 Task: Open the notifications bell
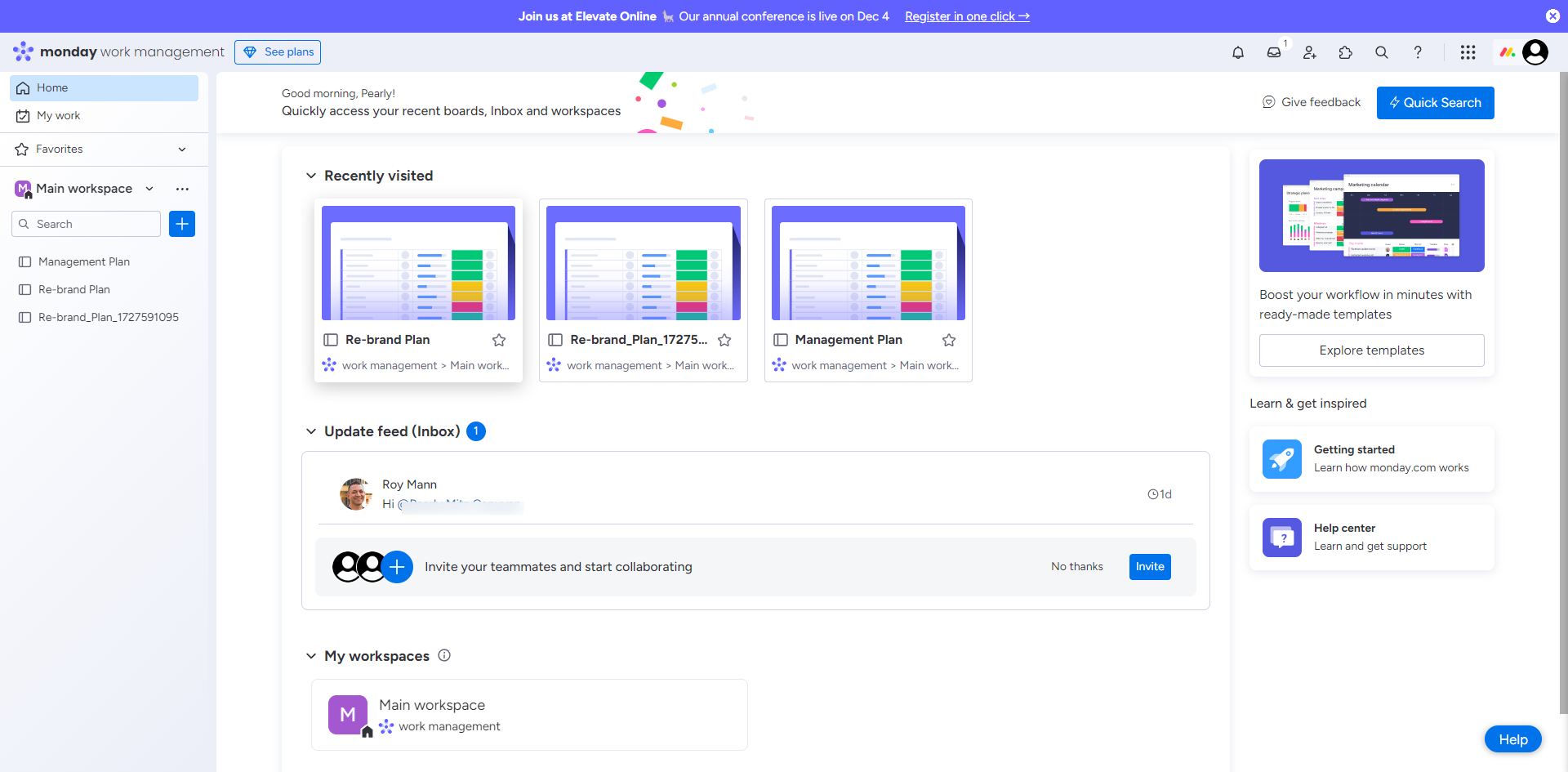[1238, 52]
